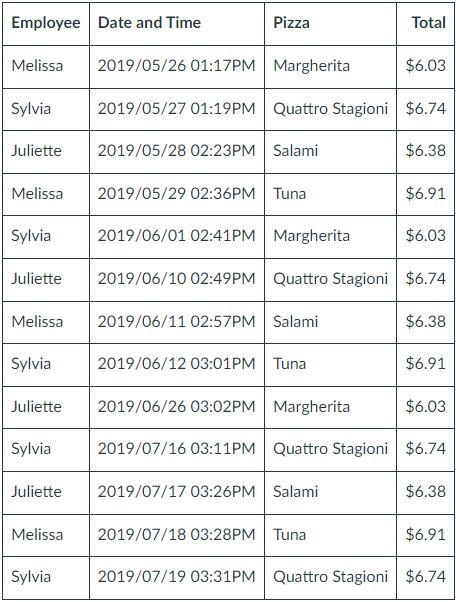Image resolution: width=456 pixels, height=602 pixels.
Task: Click the Salami cell dated 2019/05/28
Action: click(330, 152)
